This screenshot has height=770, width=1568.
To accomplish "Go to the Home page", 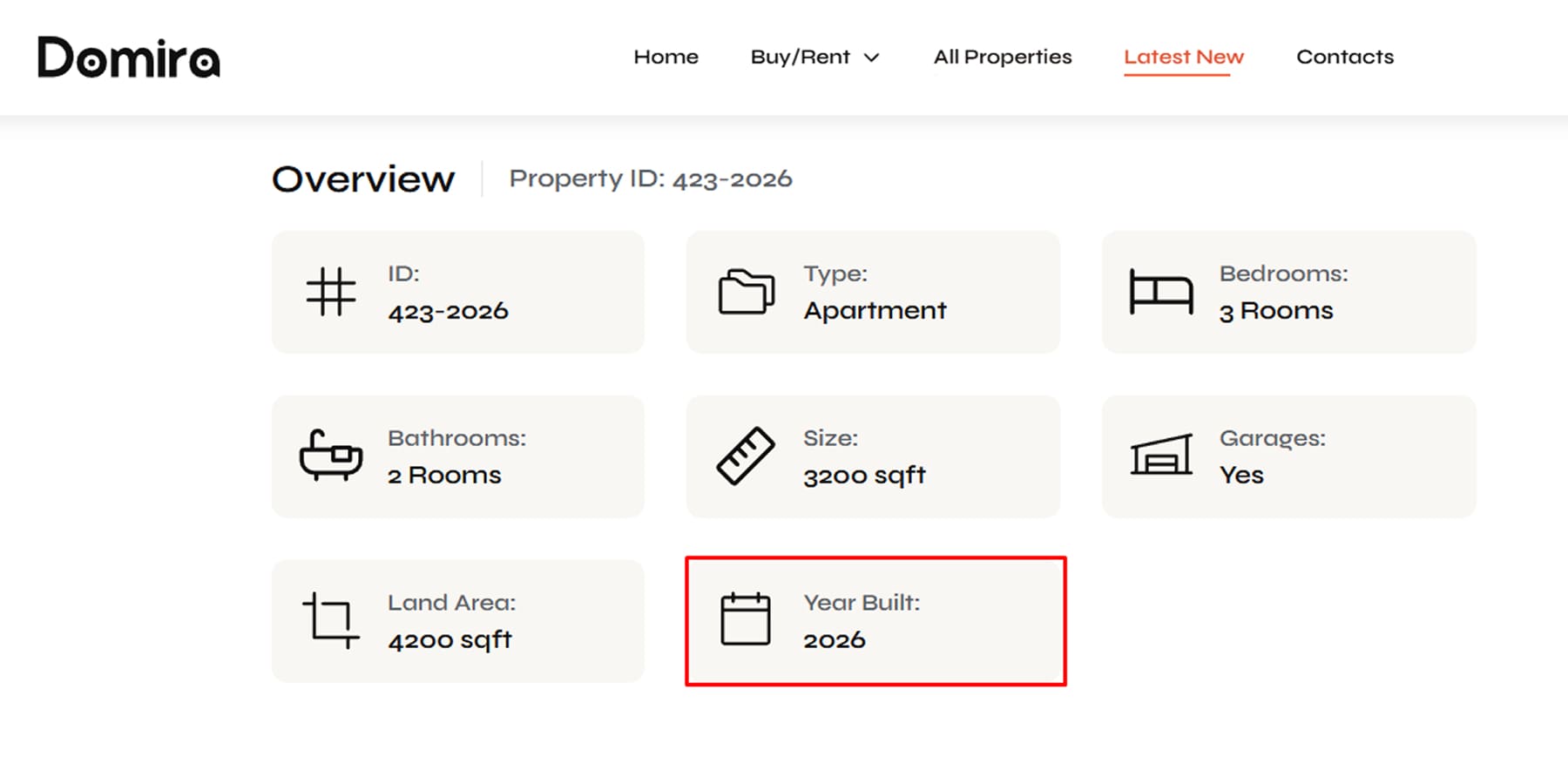I will [x=666, y=57].
